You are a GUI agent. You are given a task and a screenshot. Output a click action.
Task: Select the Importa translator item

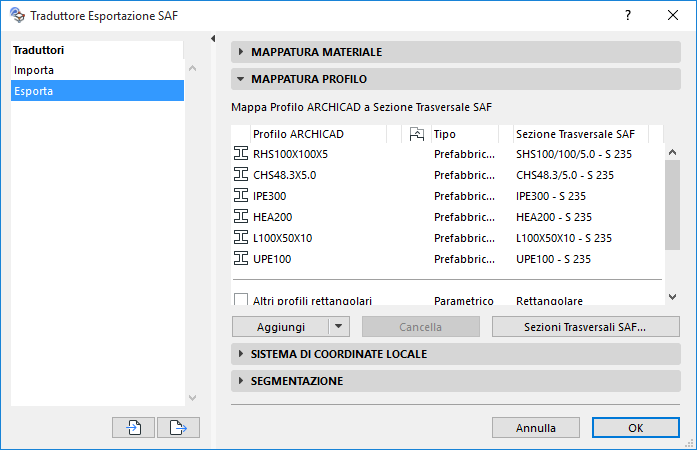pyautogui.click(x=97, y=70)
